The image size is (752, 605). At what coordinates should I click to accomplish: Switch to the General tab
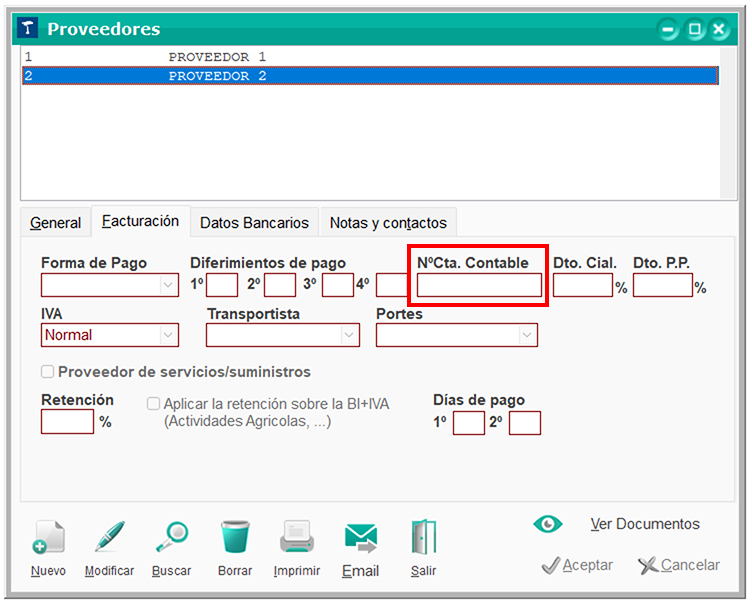click(55, 223)
